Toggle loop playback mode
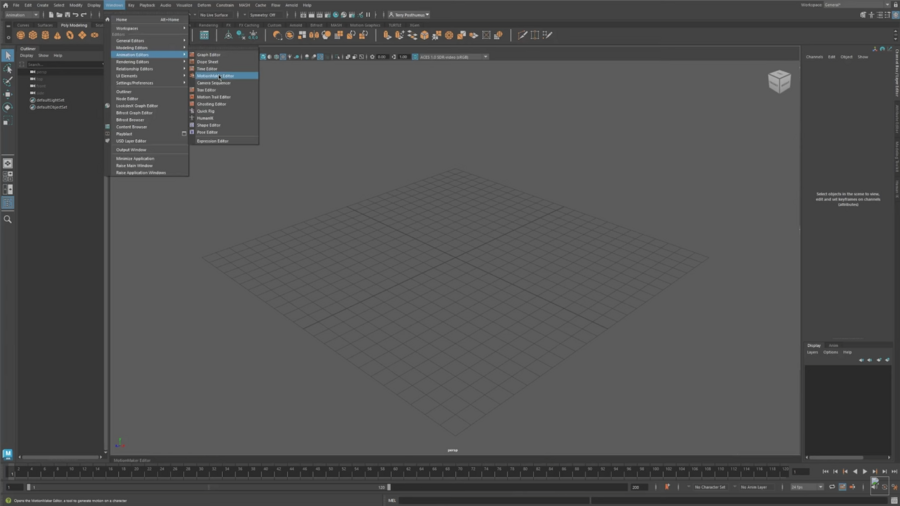Viewport: 900px width, 506px height. coord(831,487)
